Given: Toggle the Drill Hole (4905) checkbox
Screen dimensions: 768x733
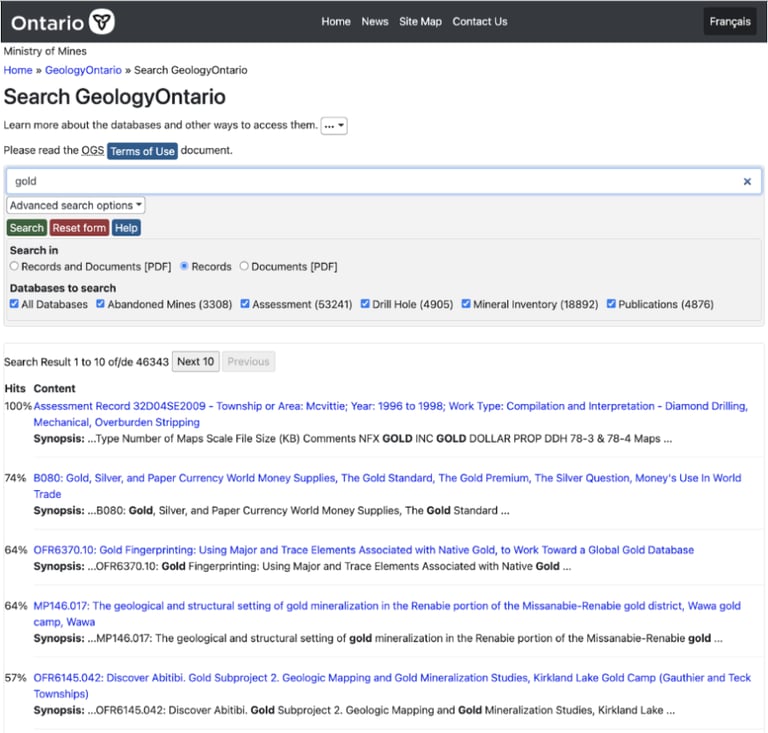Looking at the screenshot, I should click(365, 304).
